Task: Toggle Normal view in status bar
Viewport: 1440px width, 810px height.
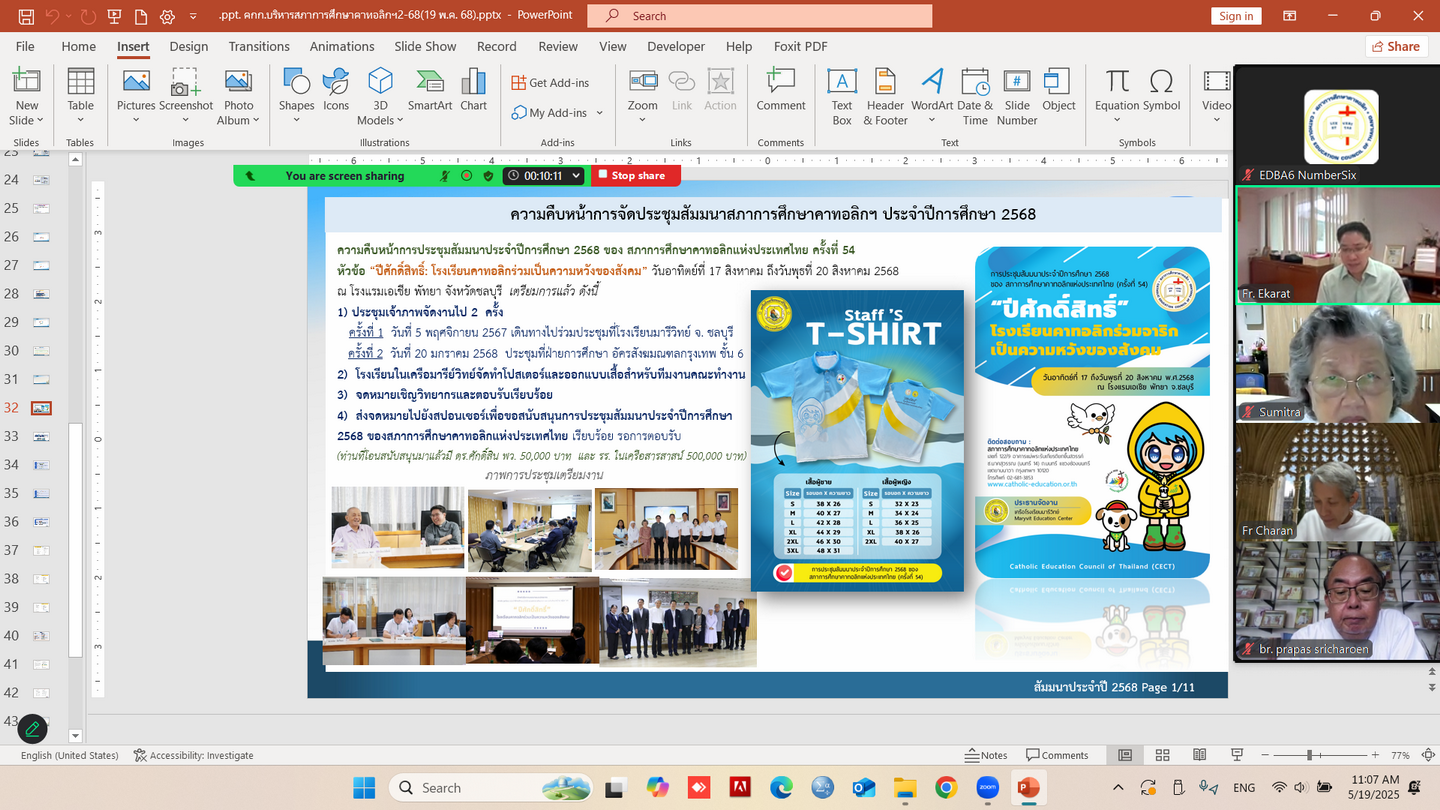Action: coord(1125,755)
